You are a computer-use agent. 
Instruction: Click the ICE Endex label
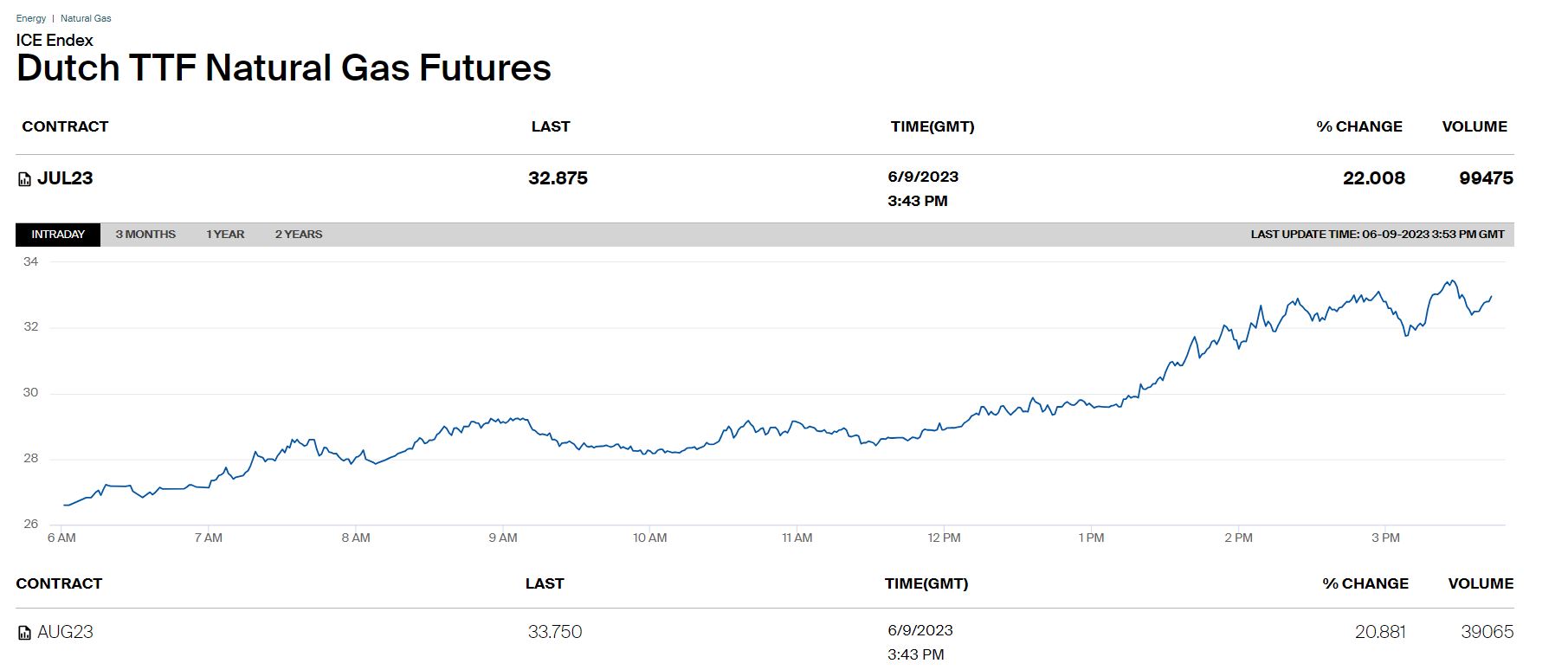[55, 40]
